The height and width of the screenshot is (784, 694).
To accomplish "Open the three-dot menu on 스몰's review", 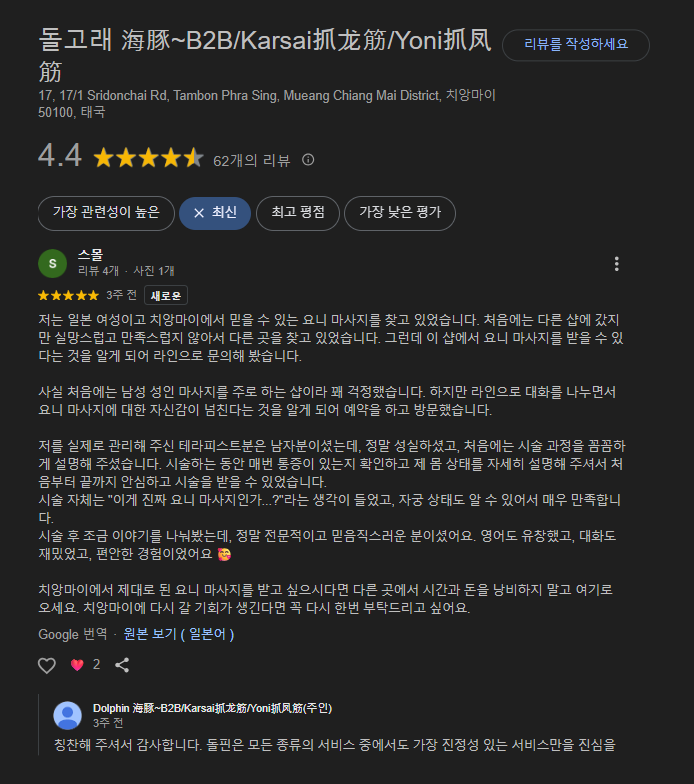I will click(616, 264).
